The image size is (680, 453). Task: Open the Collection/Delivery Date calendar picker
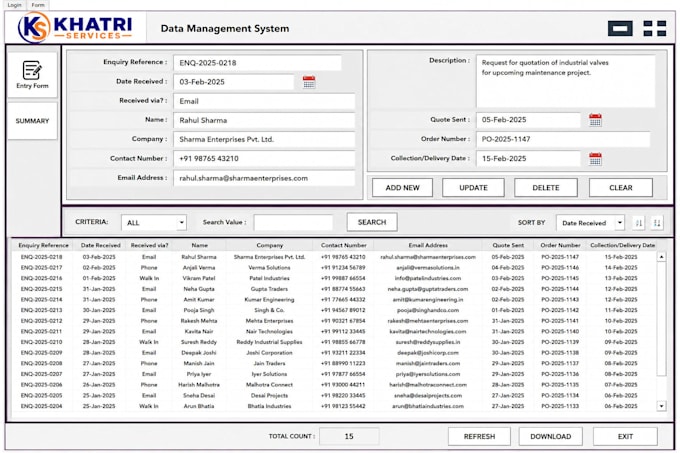(595, 159)
